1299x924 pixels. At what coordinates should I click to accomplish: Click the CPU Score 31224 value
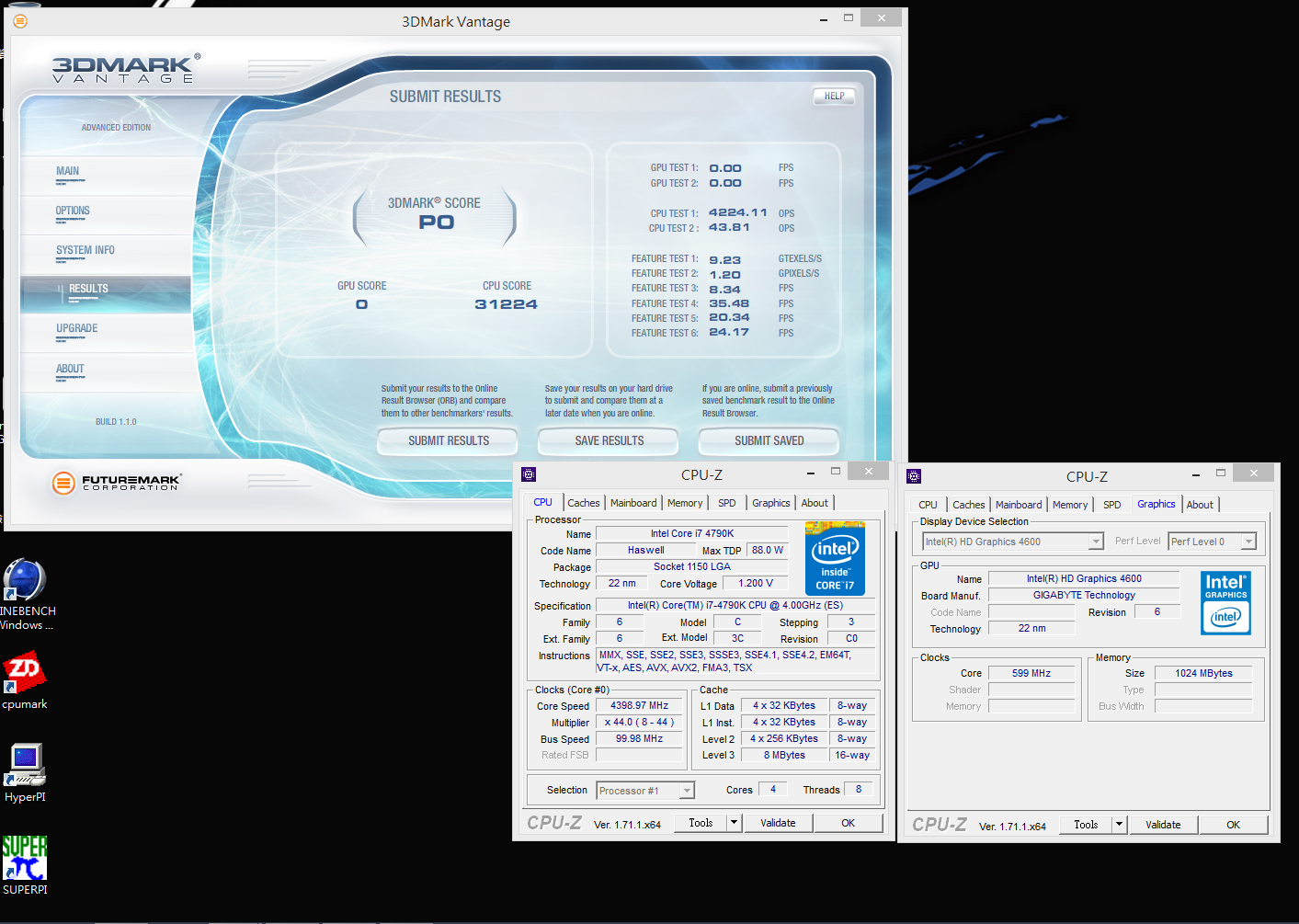click(506, 304)
